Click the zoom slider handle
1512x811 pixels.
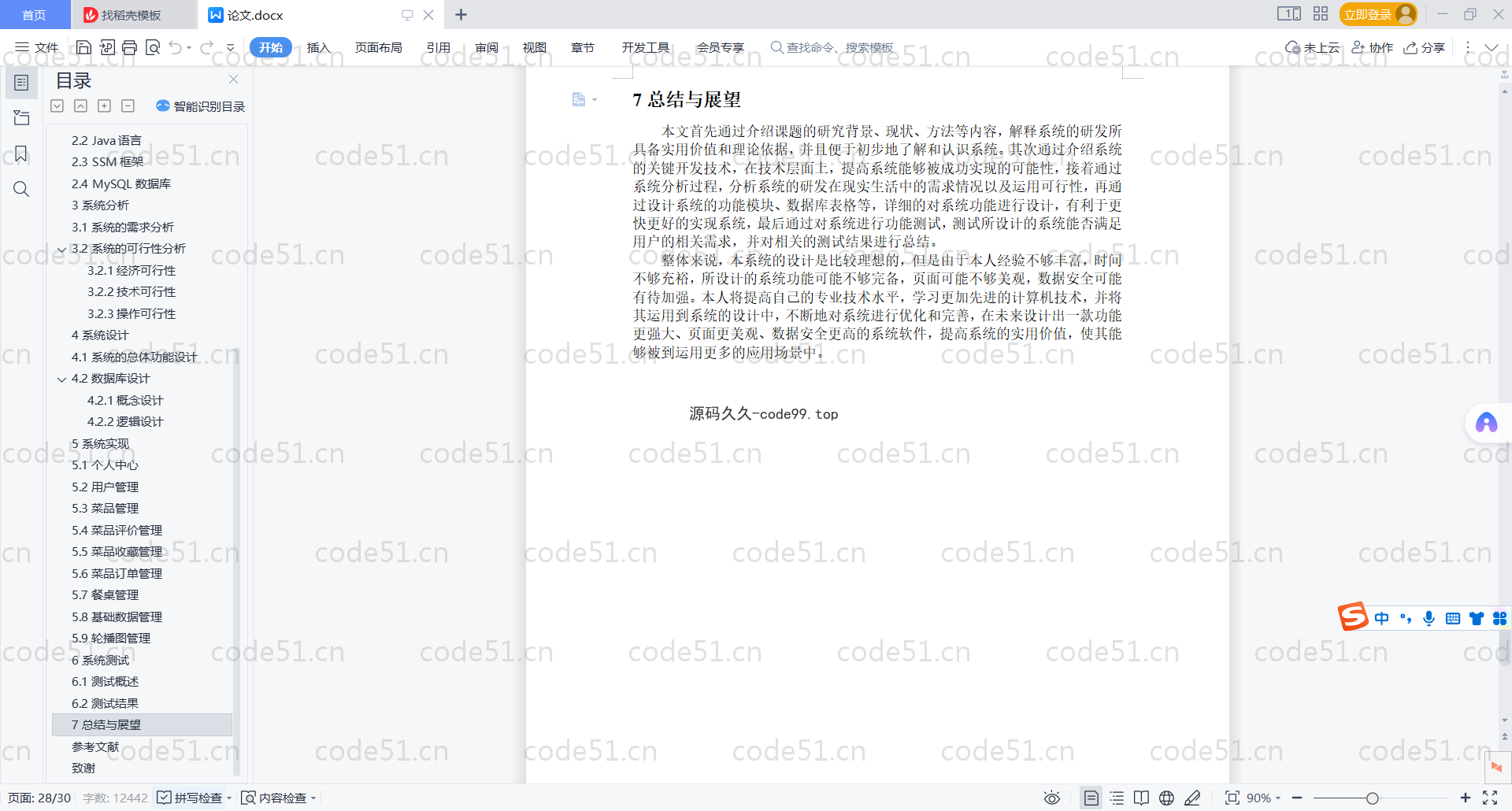(x=1372, y=798)
